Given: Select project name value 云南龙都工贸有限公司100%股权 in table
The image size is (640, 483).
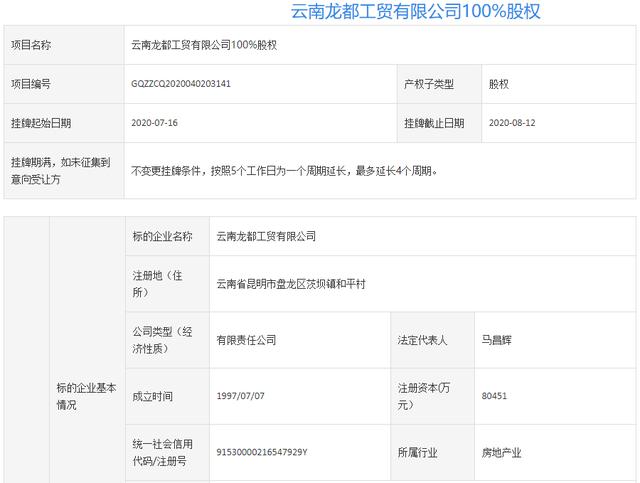Looking at the screenshot, I should click(x=204, y=45).
